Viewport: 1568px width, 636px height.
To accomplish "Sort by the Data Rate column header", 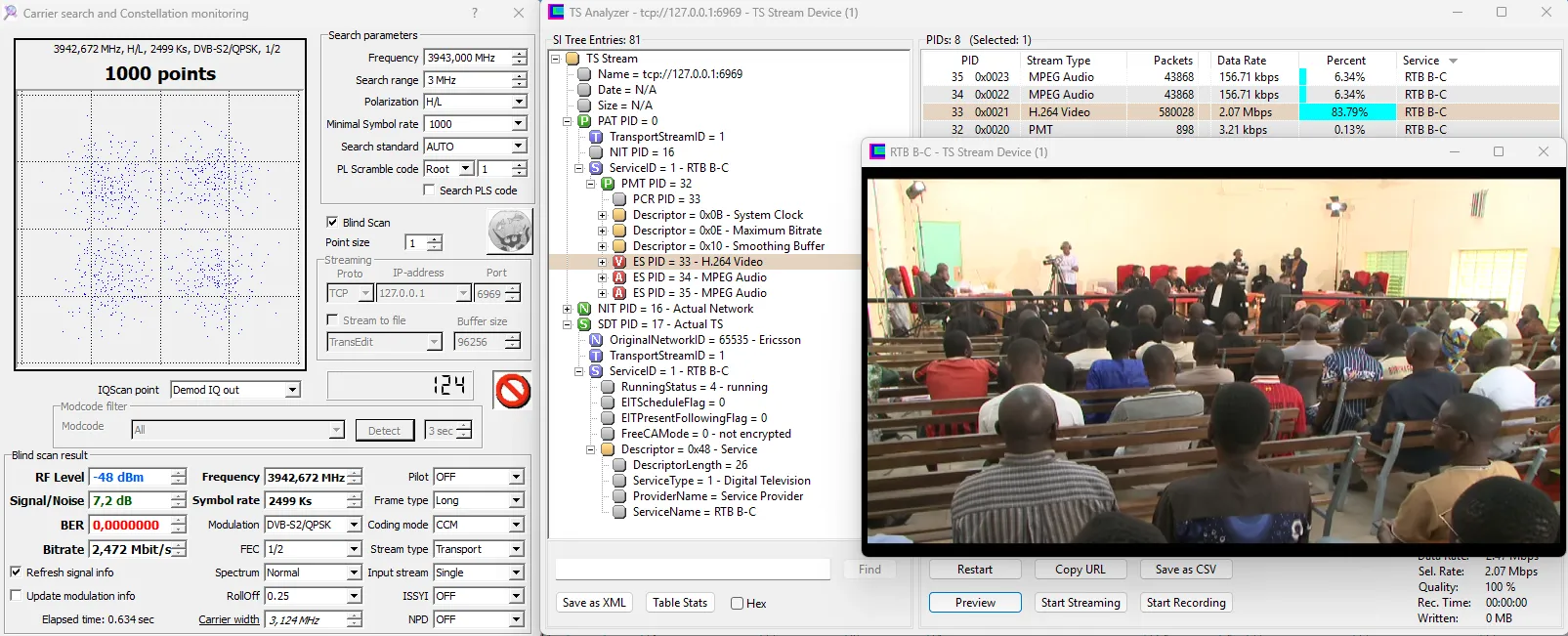I will [x=1241, y=61].
